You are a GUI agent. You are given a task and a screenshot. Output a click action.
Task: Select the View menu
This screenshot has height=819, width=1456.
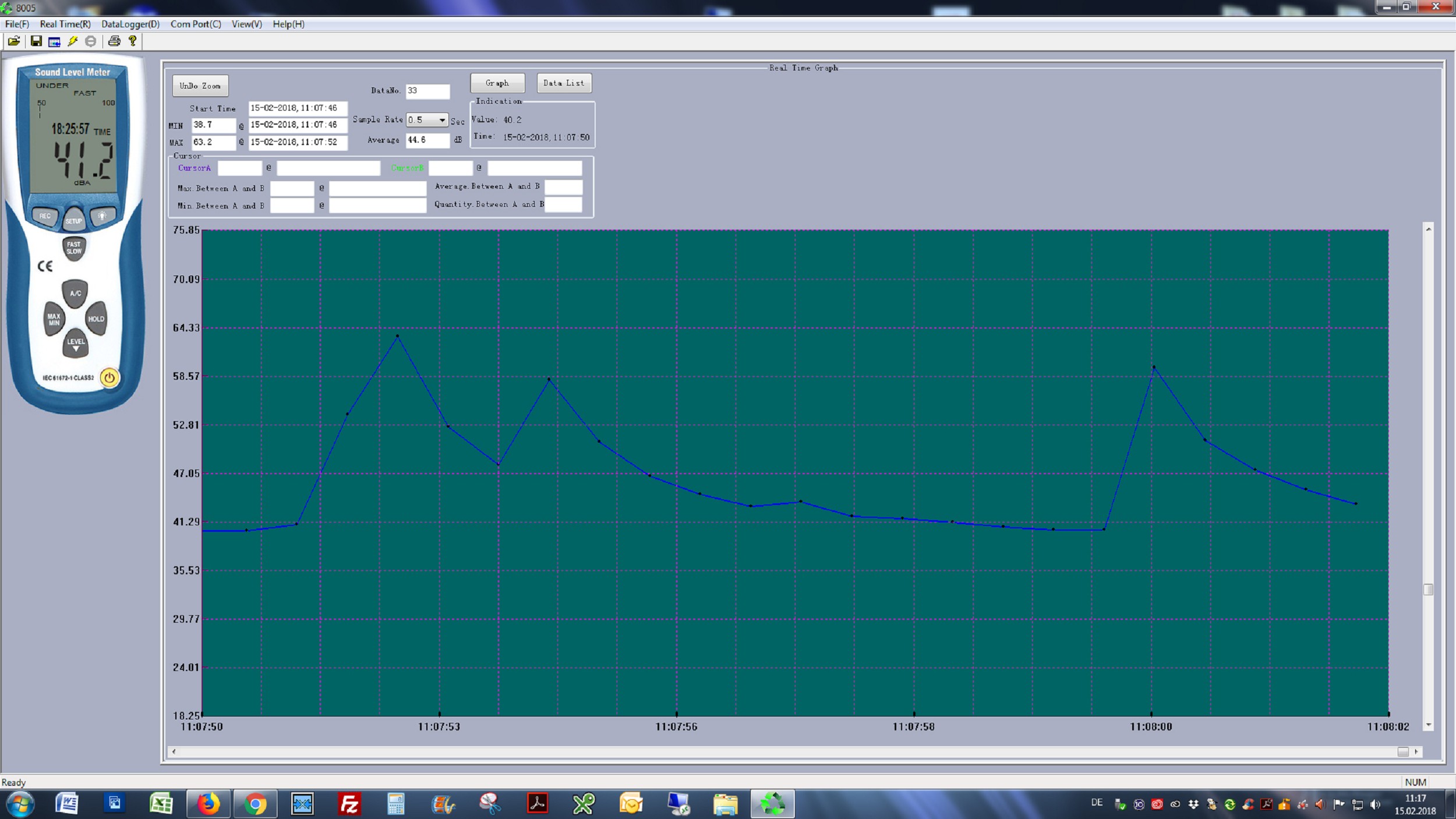tap(245, 24)
